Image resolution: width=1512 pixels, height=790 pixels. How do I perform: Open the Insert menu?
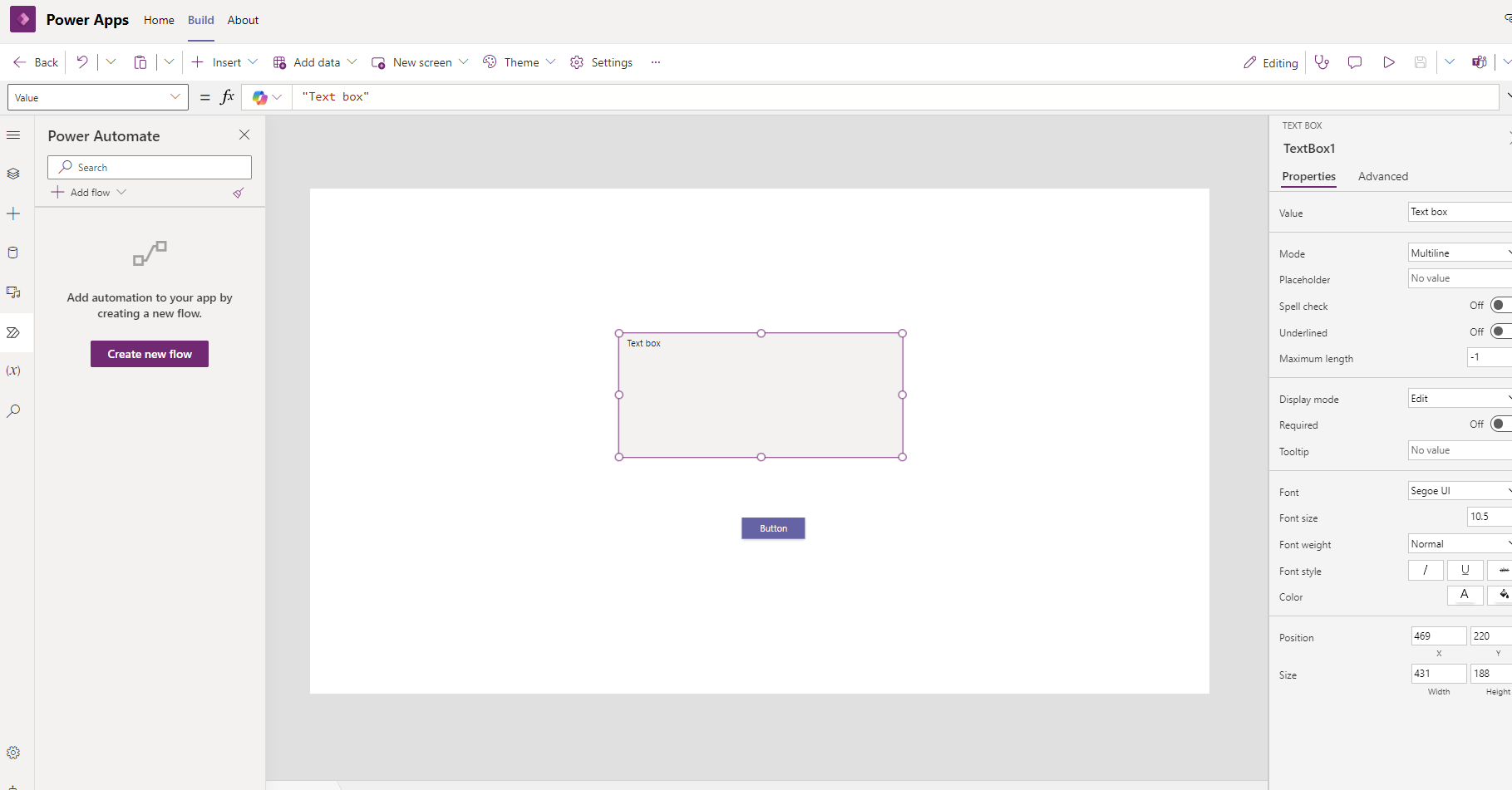point(224,62)
